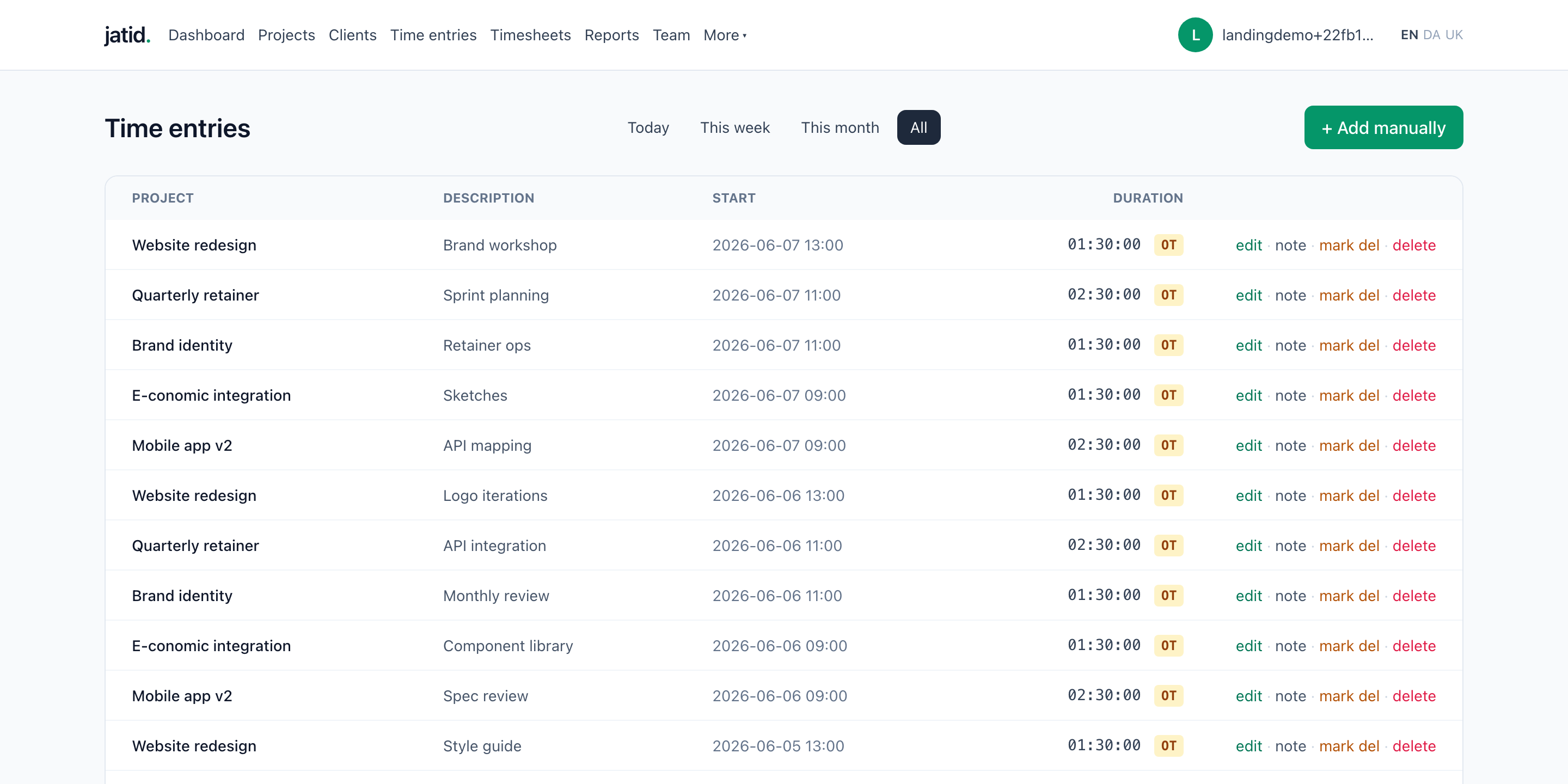Click the green L user avatar
The image size is (1568, 784).
coord(1195,35)
